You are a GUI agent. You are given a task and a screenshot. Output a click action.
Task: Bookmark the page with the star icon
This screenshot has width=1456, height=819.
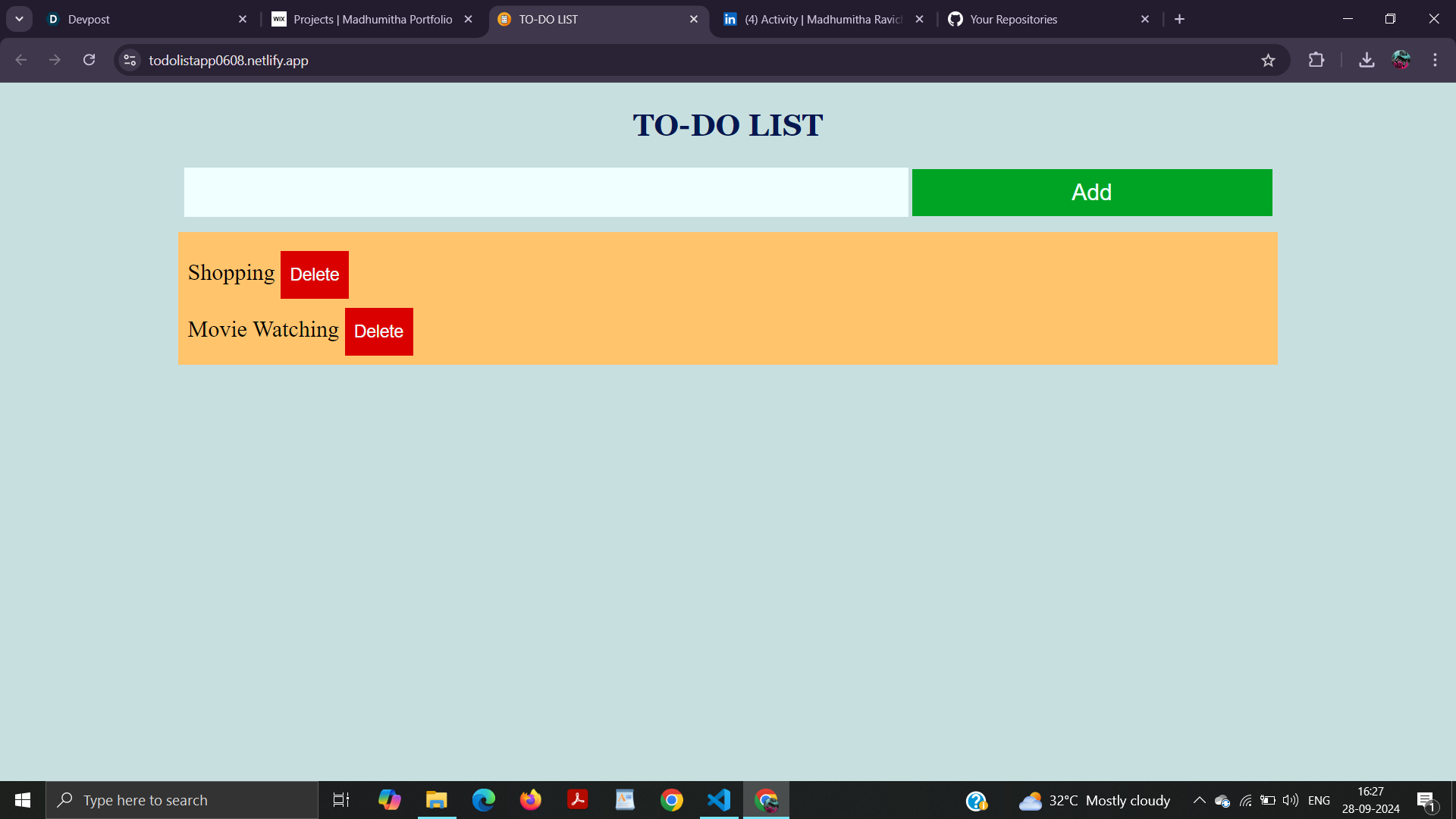(x=1268, y=60)
